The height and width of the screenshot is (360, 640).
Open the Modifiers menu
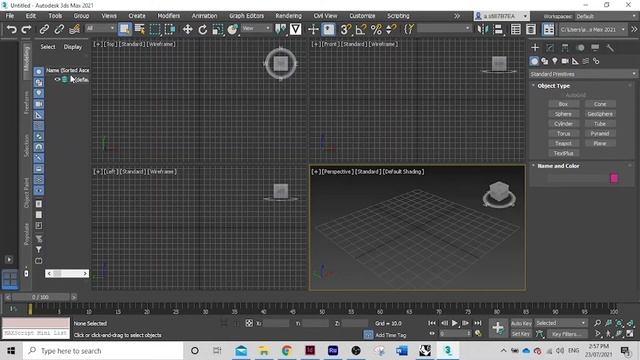click(169, 16)
